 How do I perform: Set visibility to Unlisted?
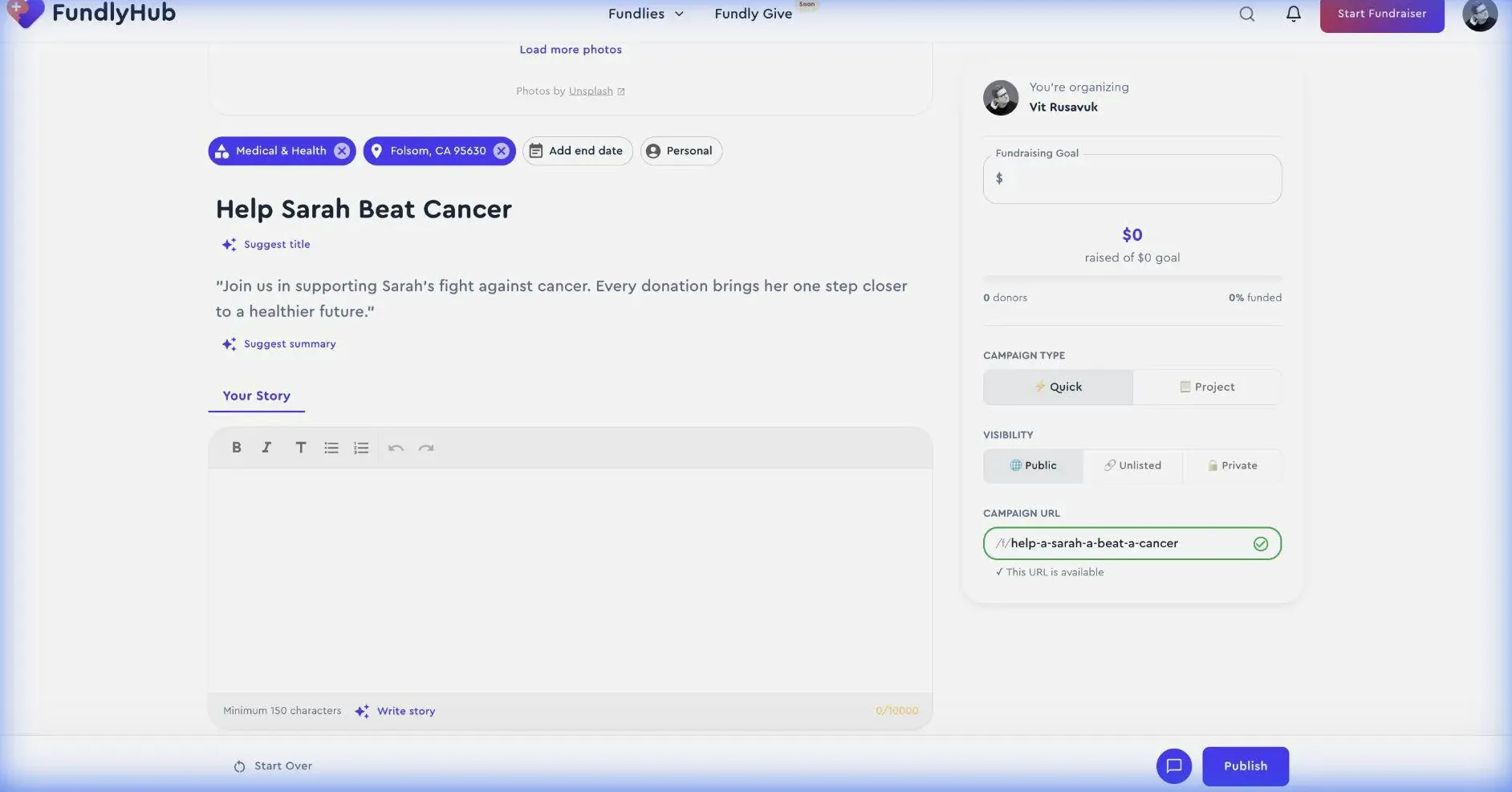(1132, 465)
